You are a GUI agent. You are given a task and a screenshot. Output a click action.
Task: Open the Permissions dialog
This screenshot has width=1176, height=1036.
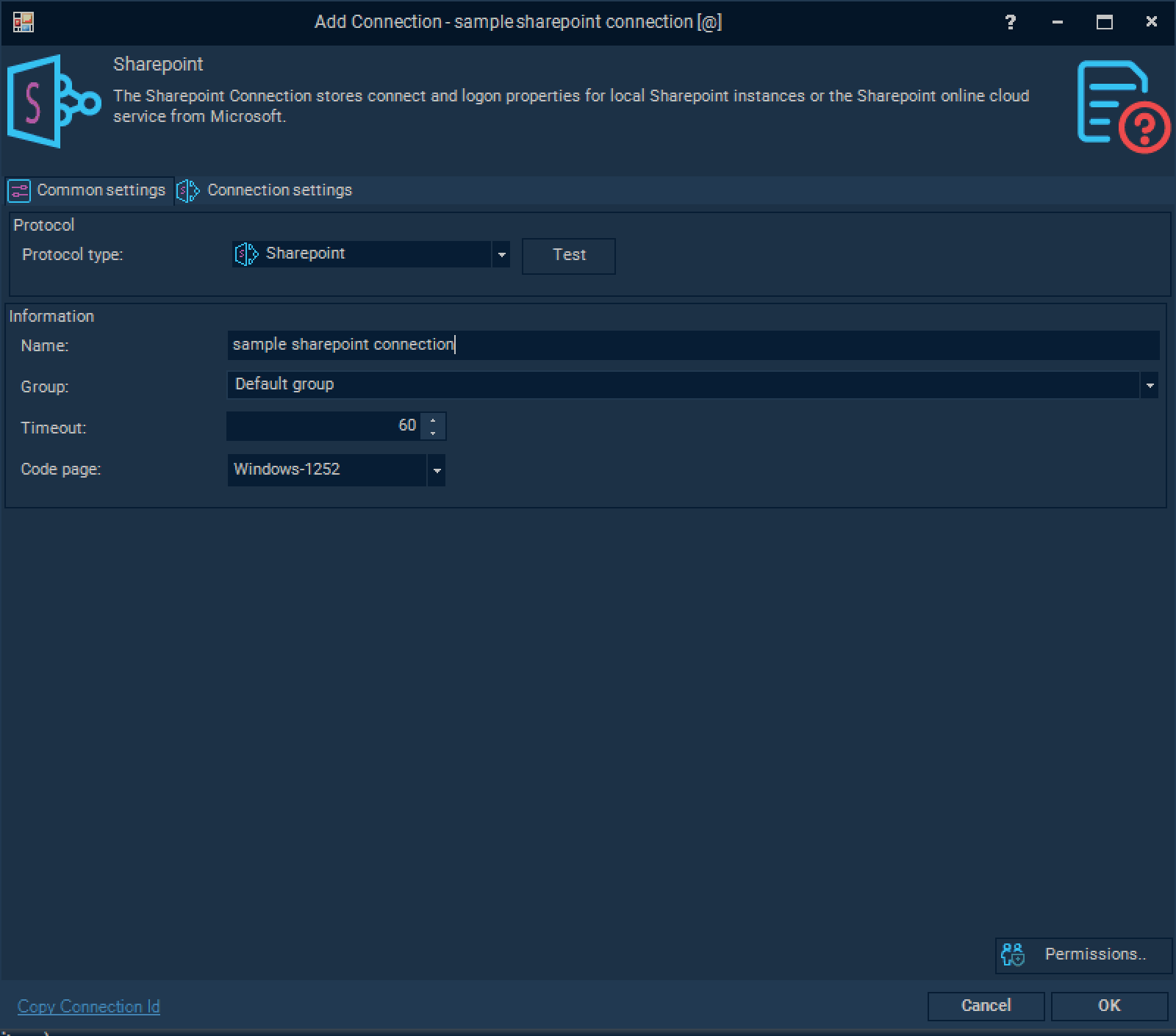(1083, 954)
